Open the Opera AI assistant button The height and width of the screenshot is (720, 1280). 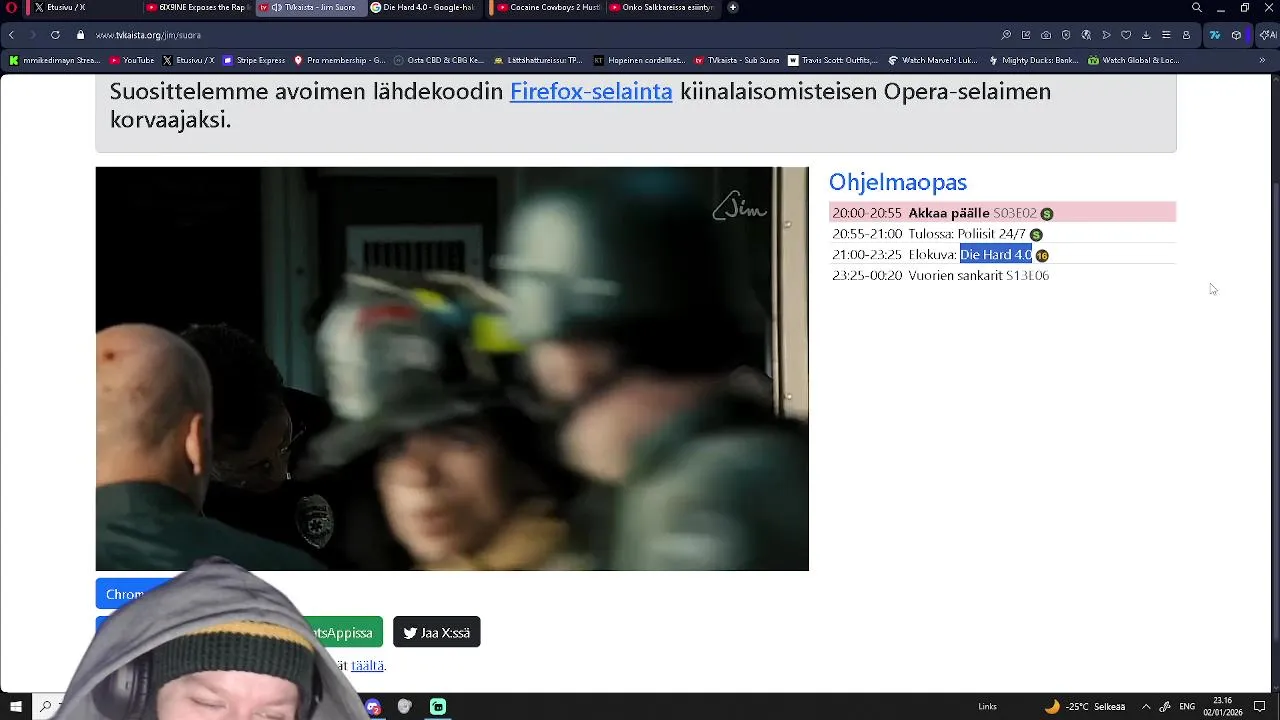point(1267,35)
